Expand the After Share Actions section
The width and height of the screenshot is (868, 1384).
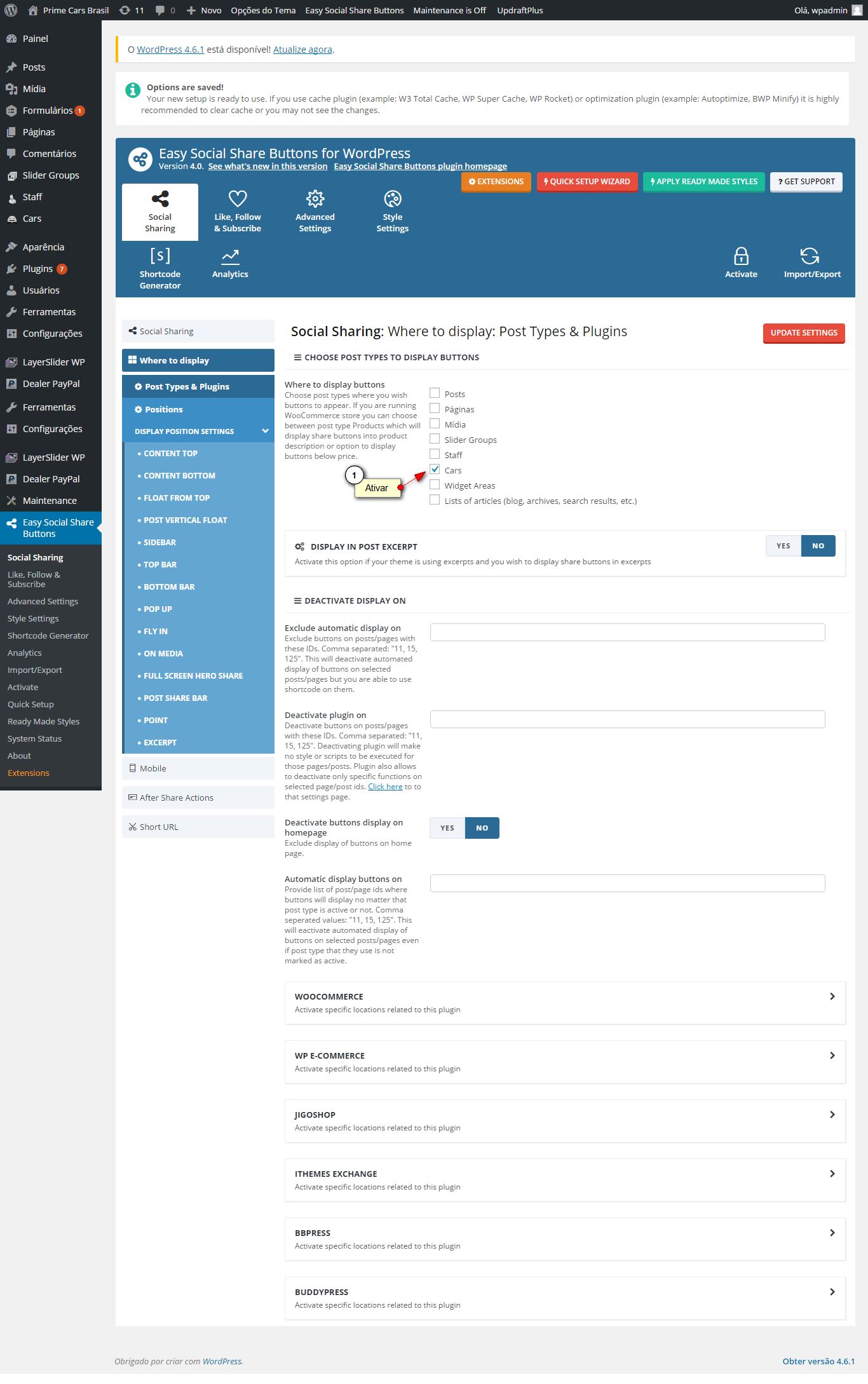coord(198,797)
